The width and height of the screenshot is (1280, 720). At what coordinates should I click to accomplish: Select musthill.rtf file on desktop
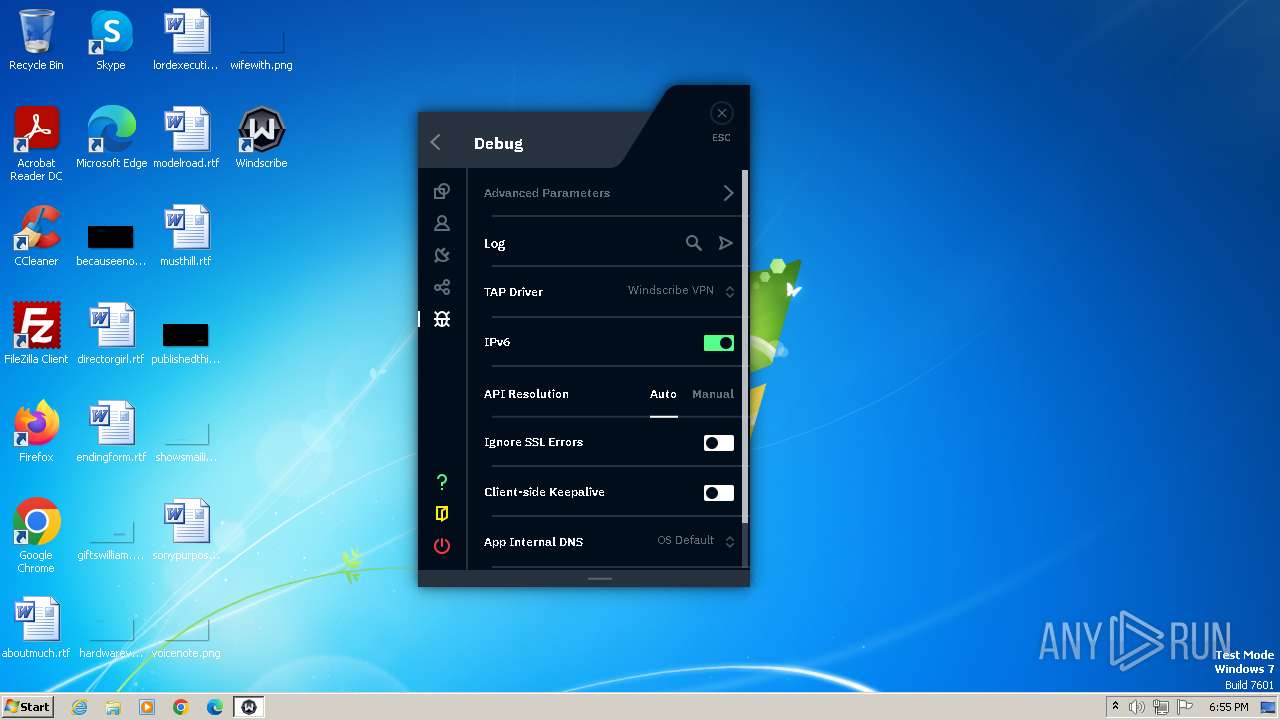tap(186, 236)
